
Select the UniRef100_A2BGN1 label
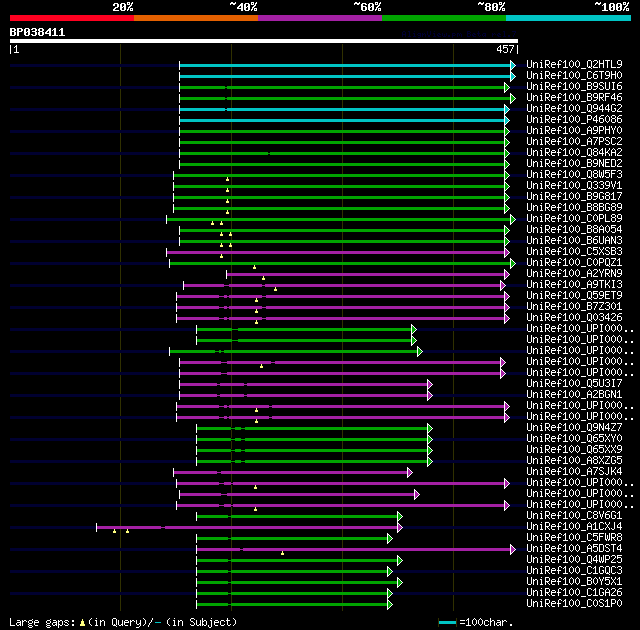[574, 395]
